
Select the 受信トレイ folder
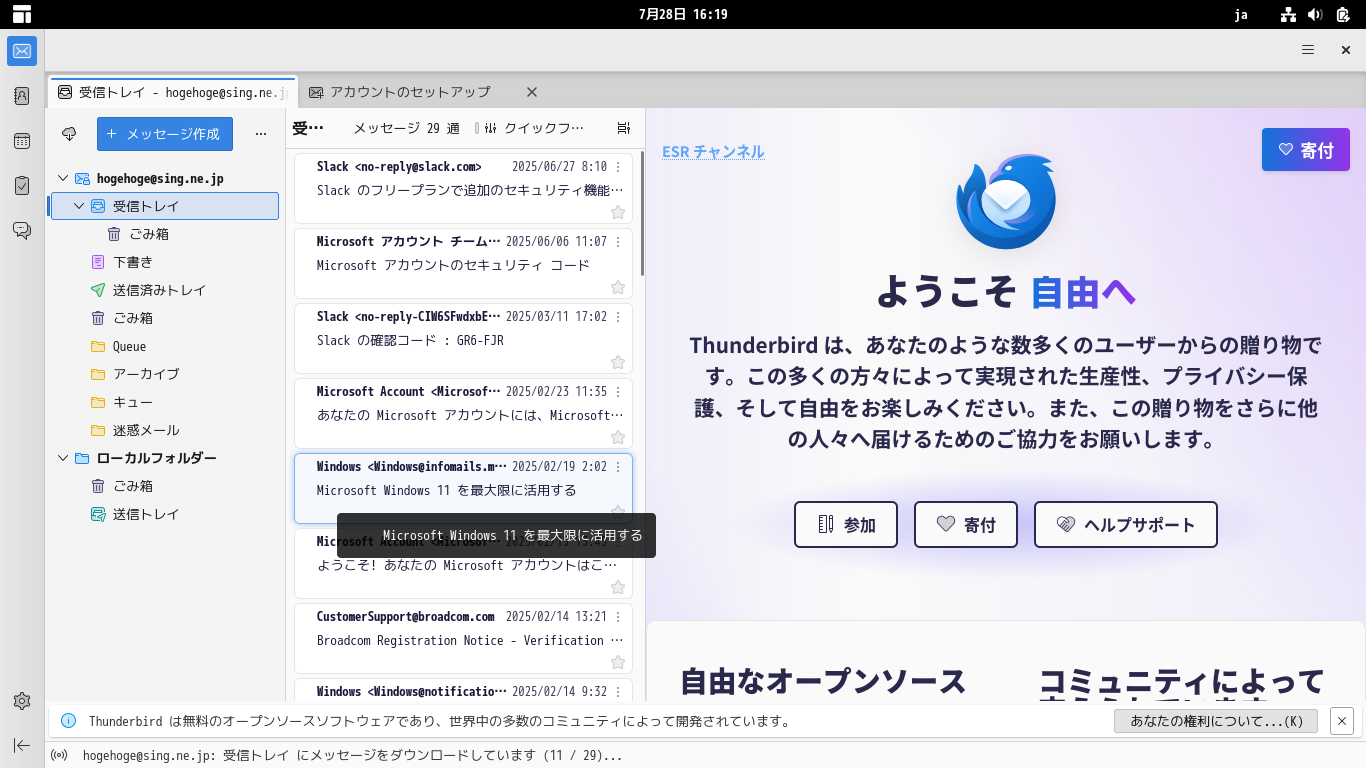click(165, 206)
